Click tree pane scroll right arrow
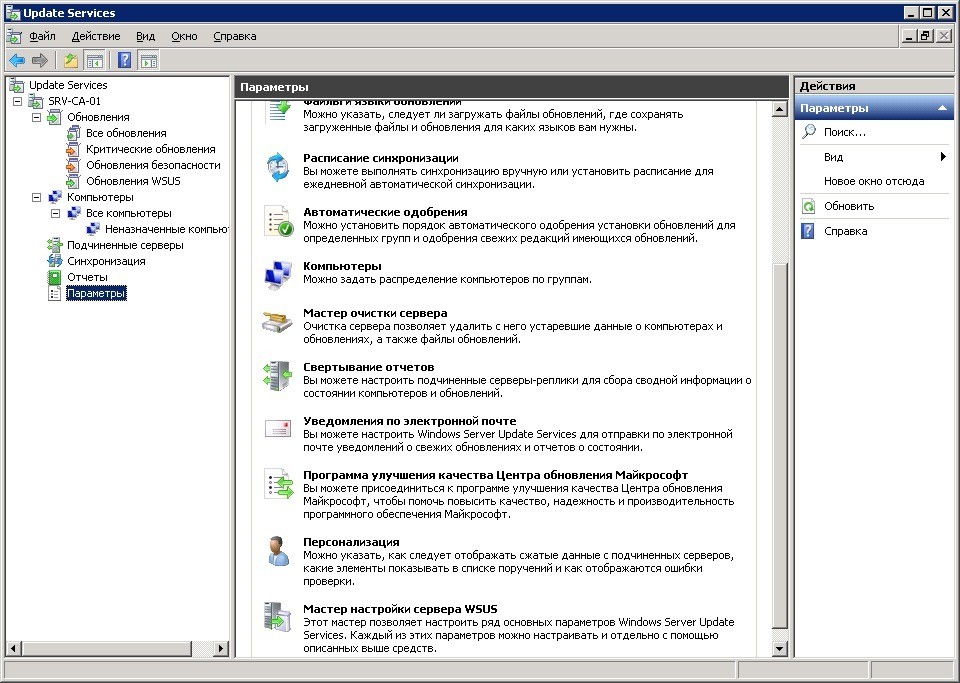 point(221,649)
